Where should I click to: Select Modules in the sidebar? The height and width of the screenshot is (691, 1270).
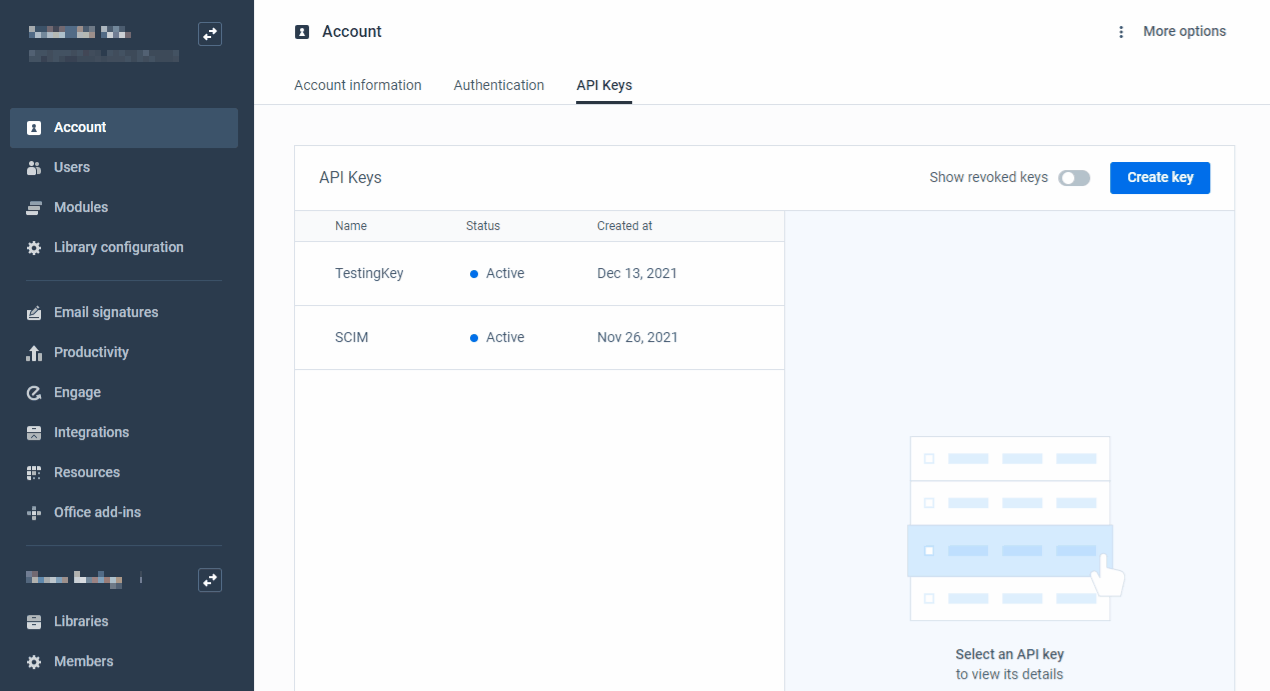coord(81,207)
